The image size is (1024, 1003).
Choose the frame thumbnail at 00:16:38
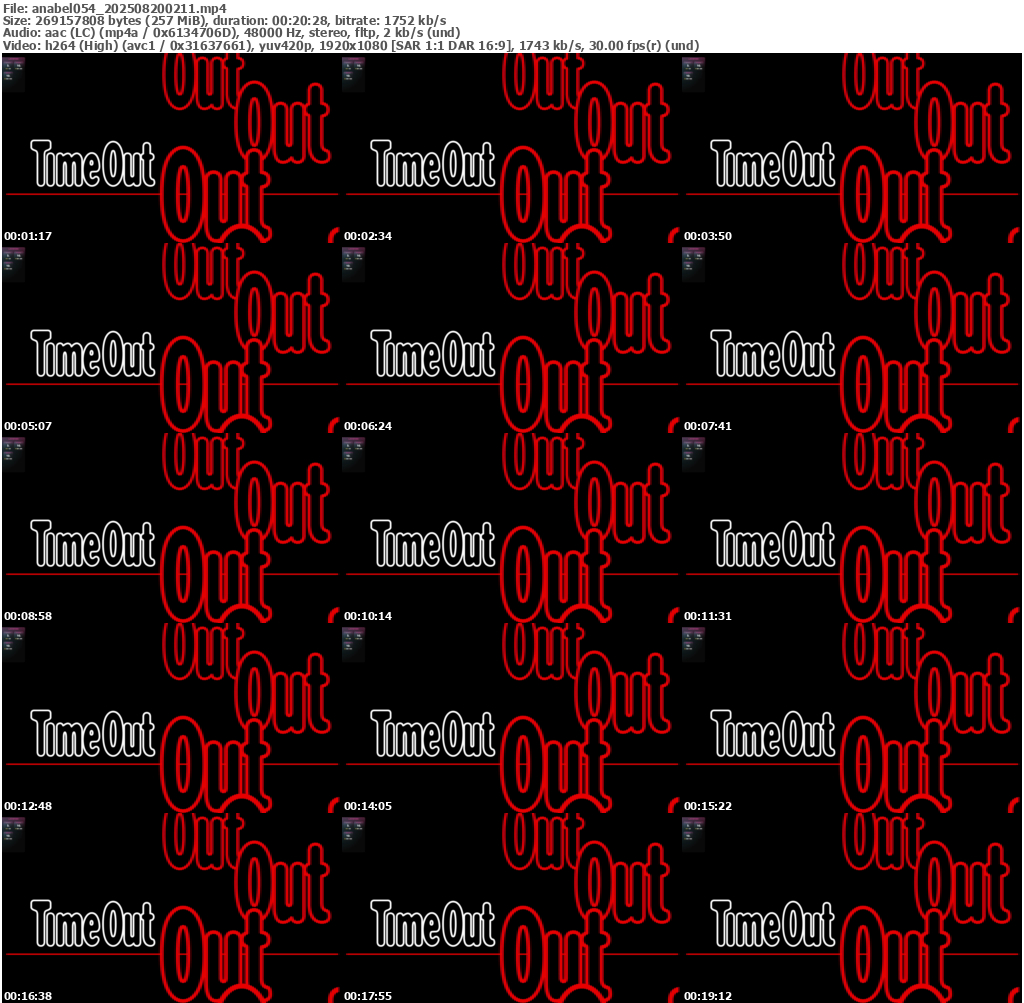[x=171, y=908]
